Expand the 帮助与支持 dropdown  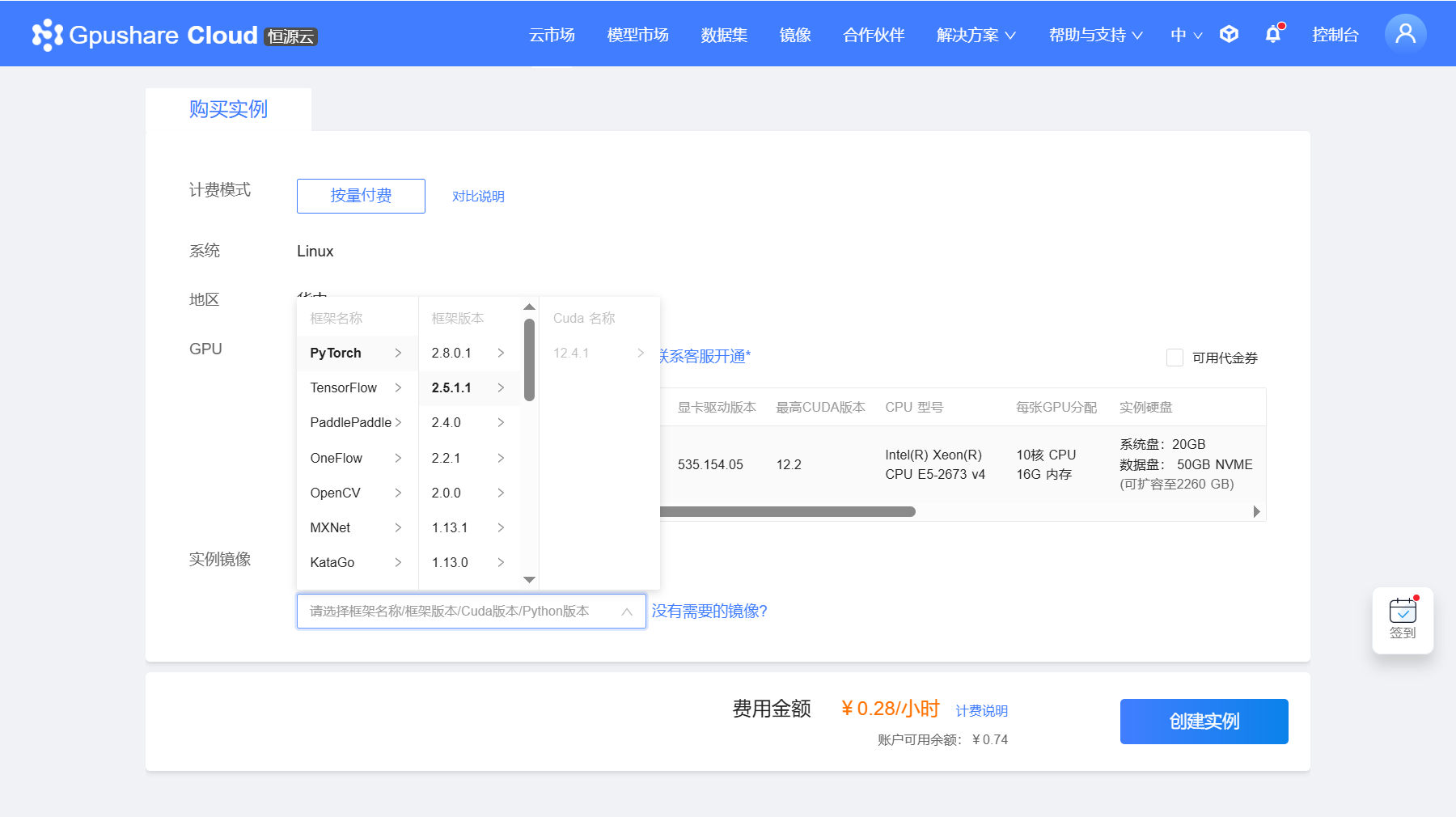pyautogui.click(x=1094, y=35)
